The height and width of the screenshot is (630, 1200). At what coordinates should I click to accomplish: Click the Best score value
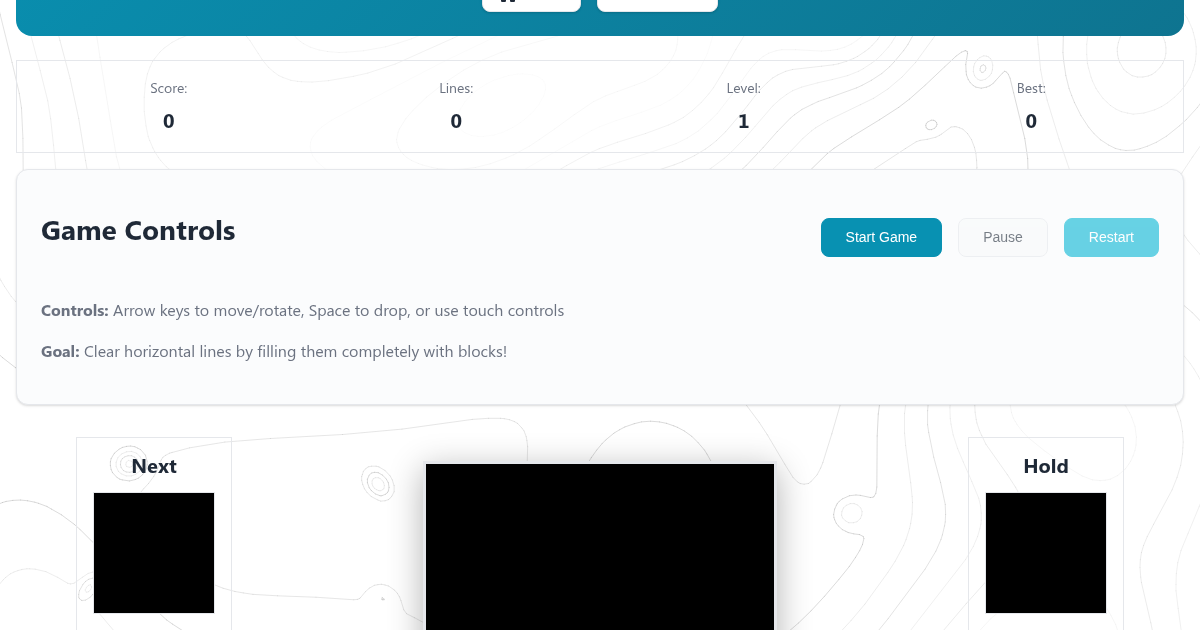[1031, 121]
